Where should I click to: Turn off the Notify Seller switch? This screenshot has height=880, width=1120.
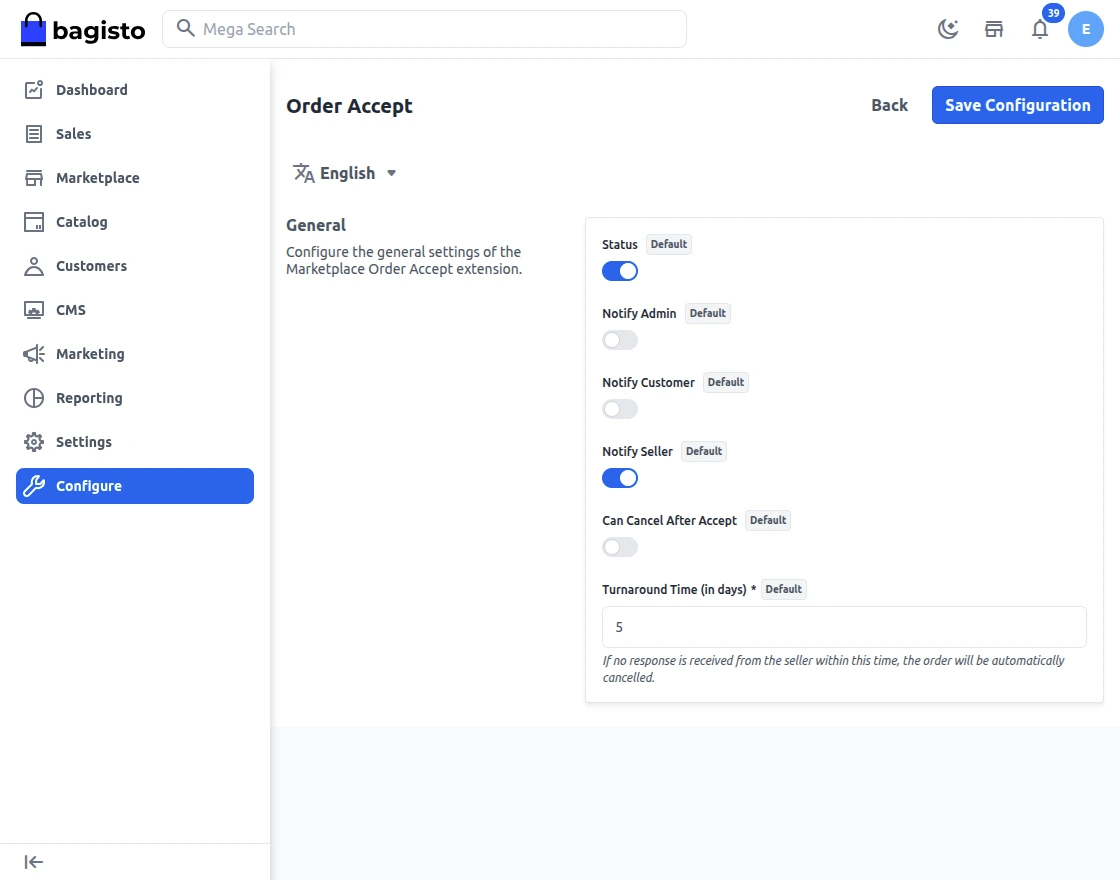click(620, 478)
